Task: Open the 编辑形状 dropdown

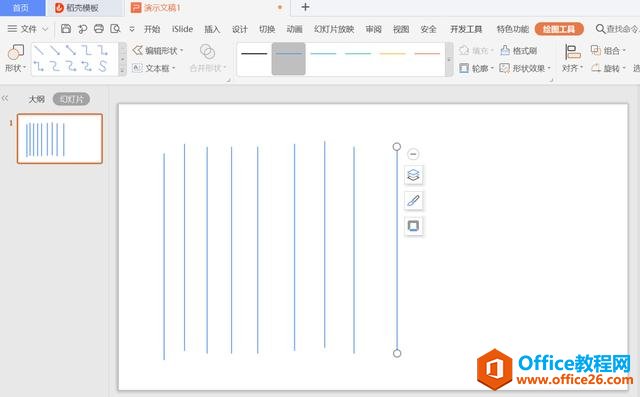Action: tap(158, 51)
